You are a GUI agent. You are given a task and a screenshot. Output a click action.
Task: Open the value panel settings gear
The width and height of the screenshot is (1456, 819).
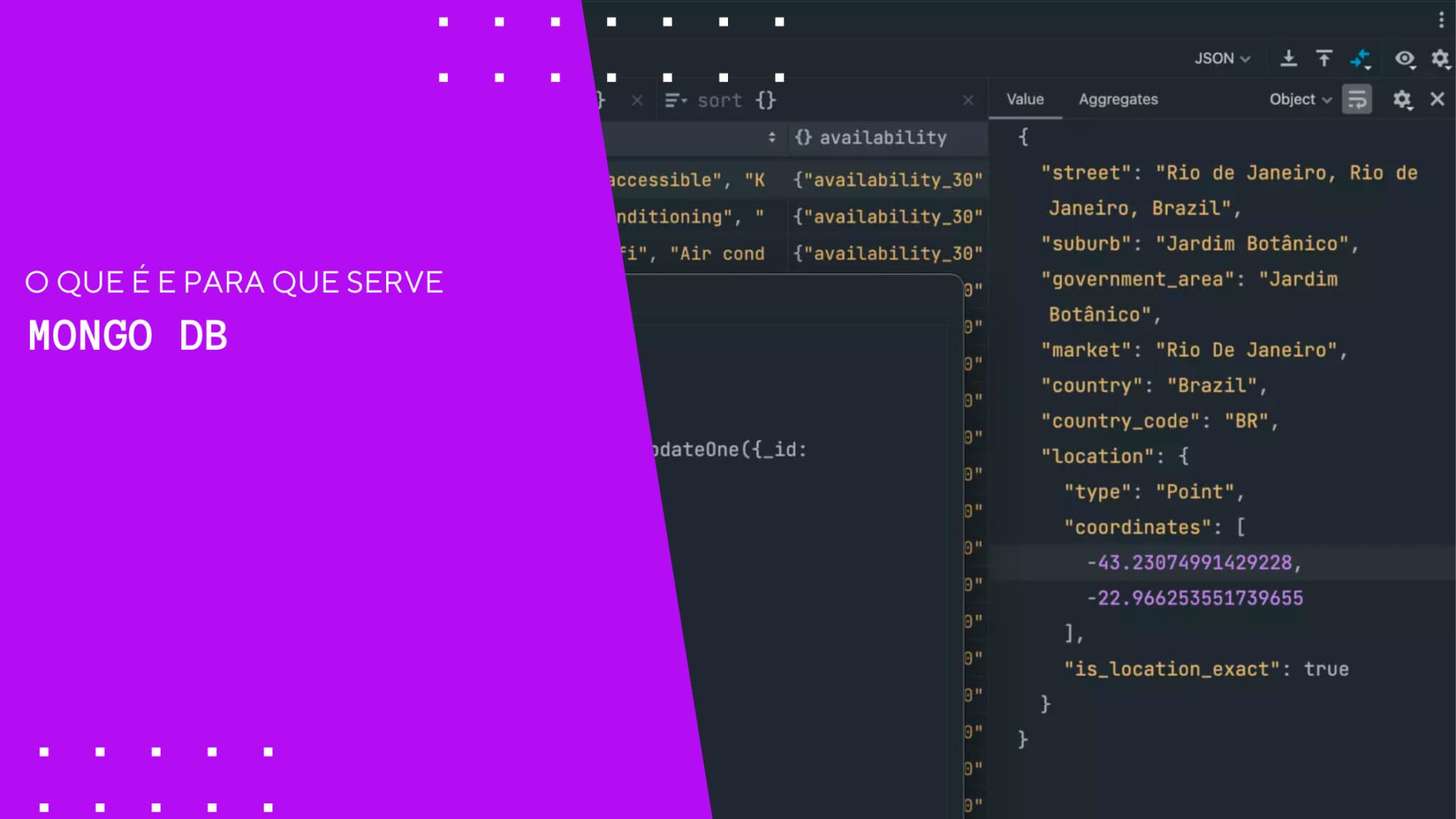coord(1402,100)
